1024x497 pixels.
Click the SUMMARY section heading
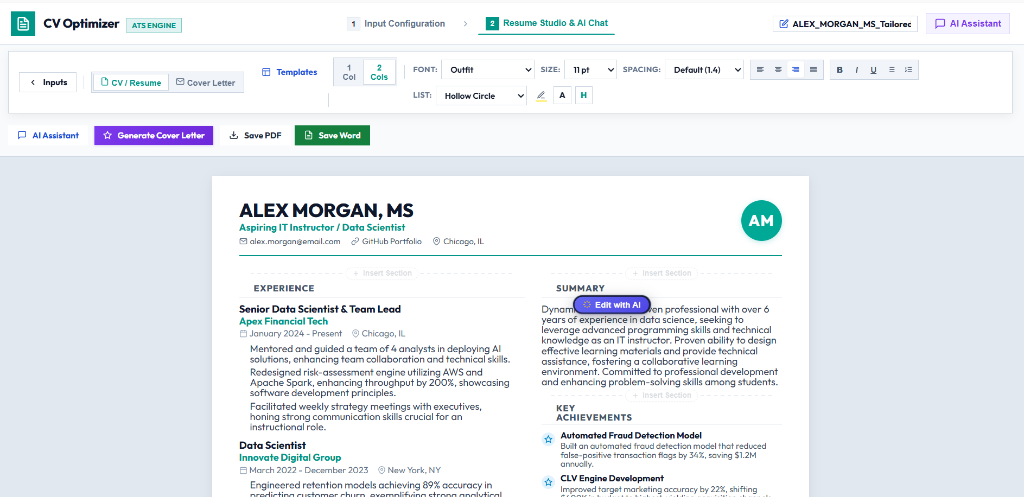tap(581, 288)
